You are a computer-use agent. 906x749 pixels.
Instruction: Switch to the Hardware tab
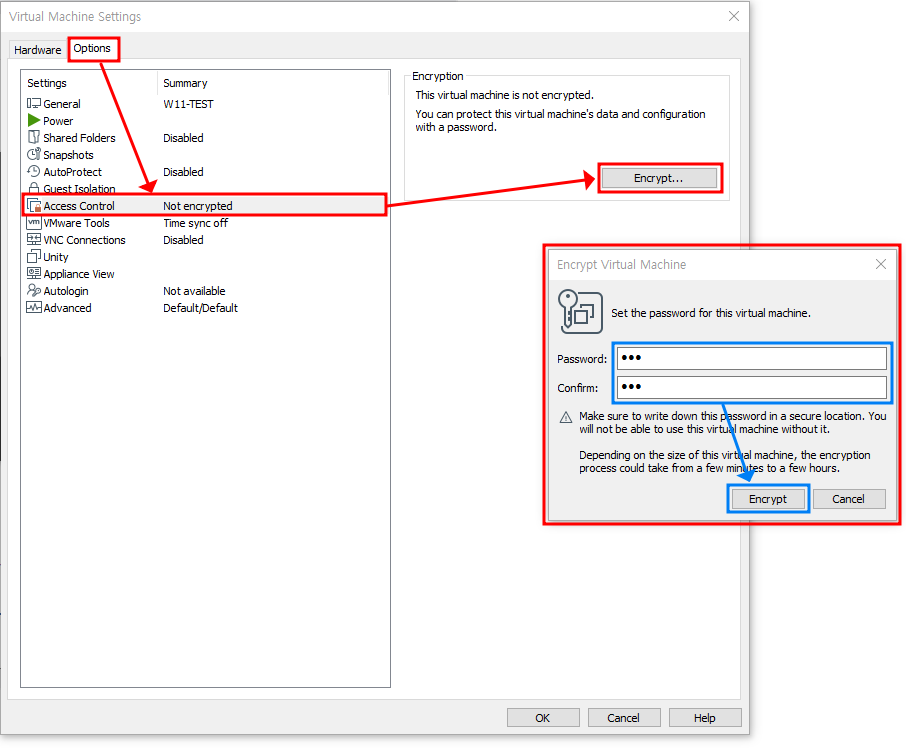38,50
